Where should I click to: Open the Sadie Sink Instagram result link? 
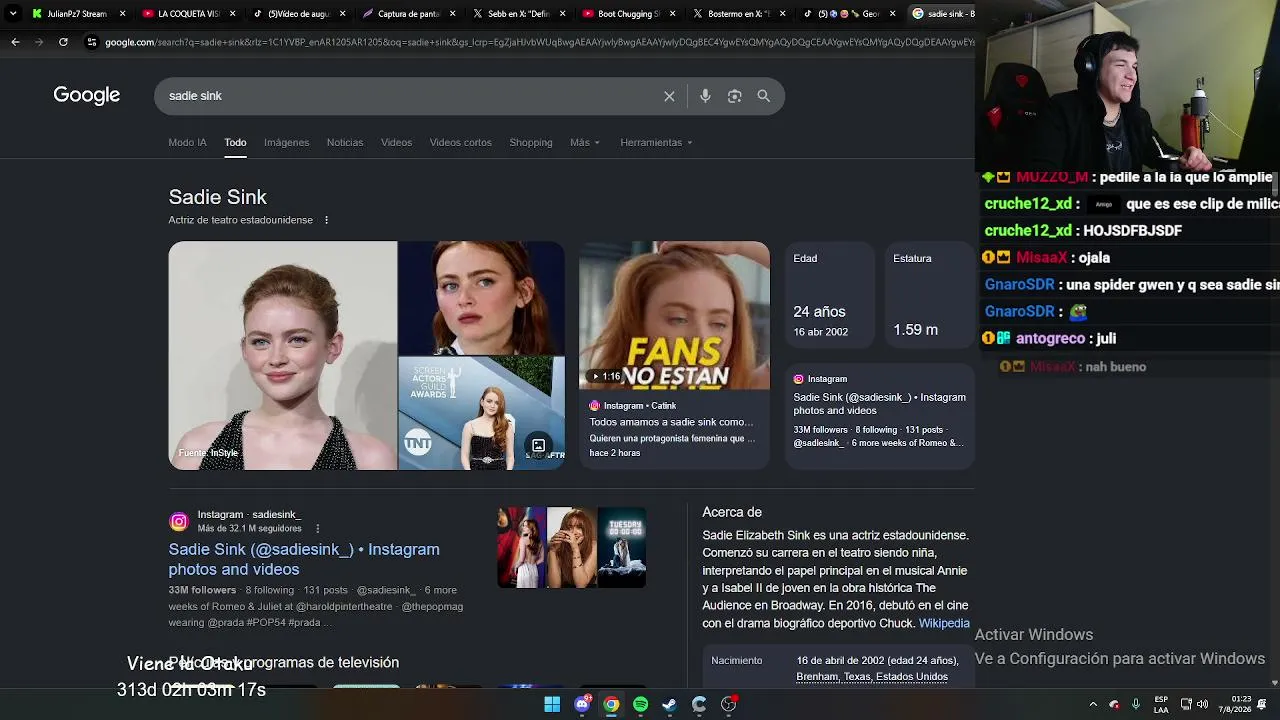point(304,559)
